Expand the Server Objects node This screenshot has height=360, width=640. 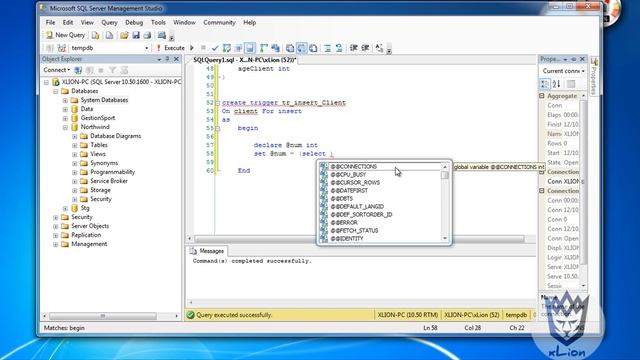56,226
